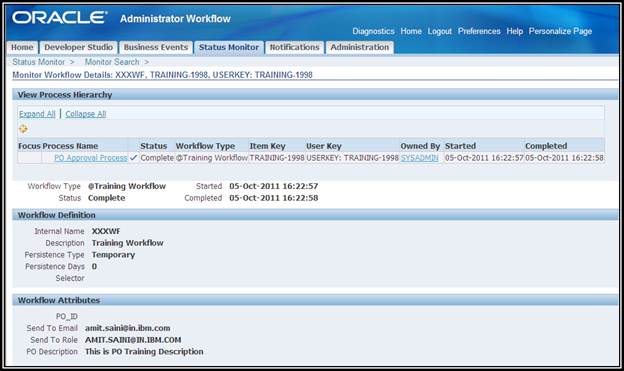
Task: Click the Item Key column header
Action: click(267, 146)
